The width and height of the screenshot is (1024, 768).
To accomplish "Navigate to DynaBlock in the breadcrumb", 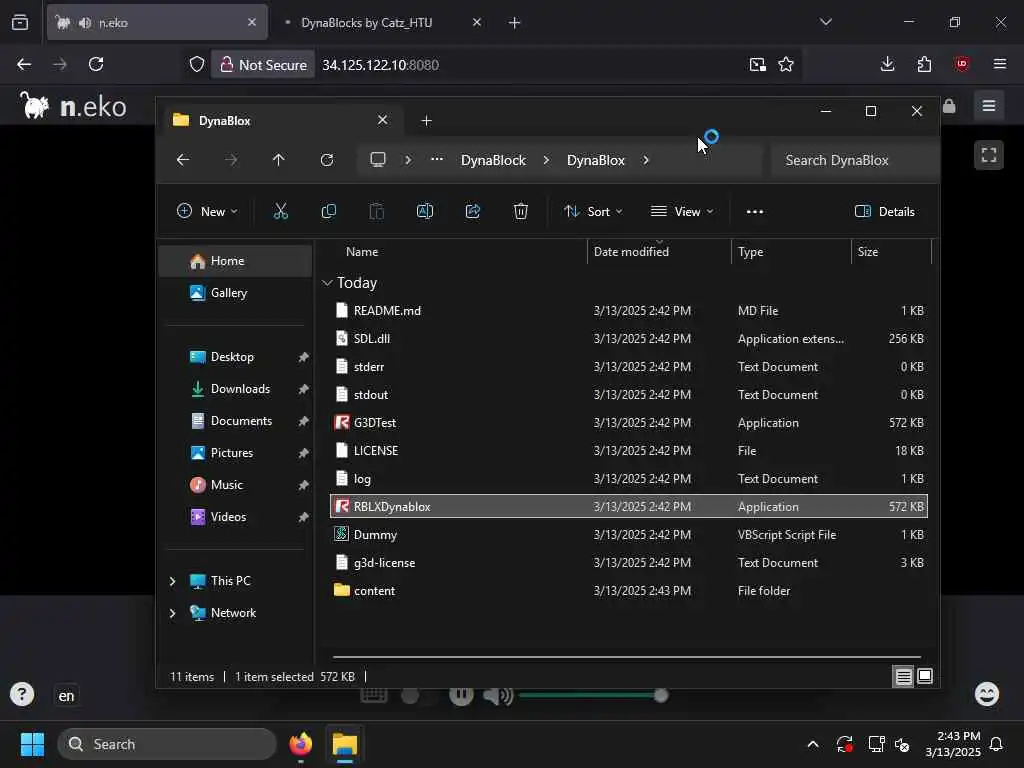I will point(493,160).
